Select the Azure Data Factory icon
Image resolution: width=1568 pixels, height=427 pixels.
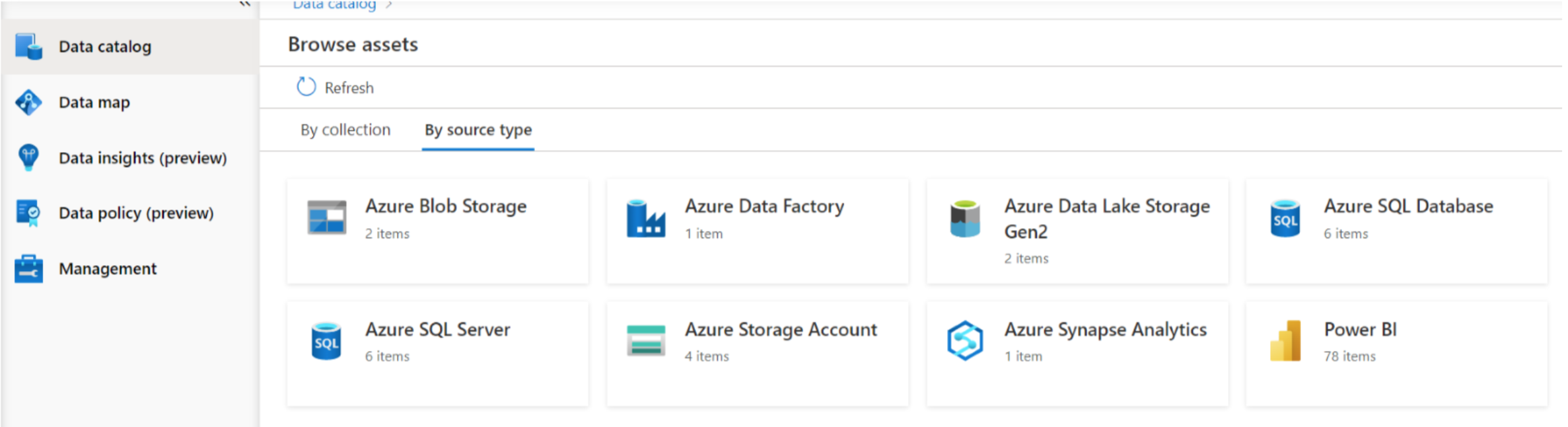point(646,218)
